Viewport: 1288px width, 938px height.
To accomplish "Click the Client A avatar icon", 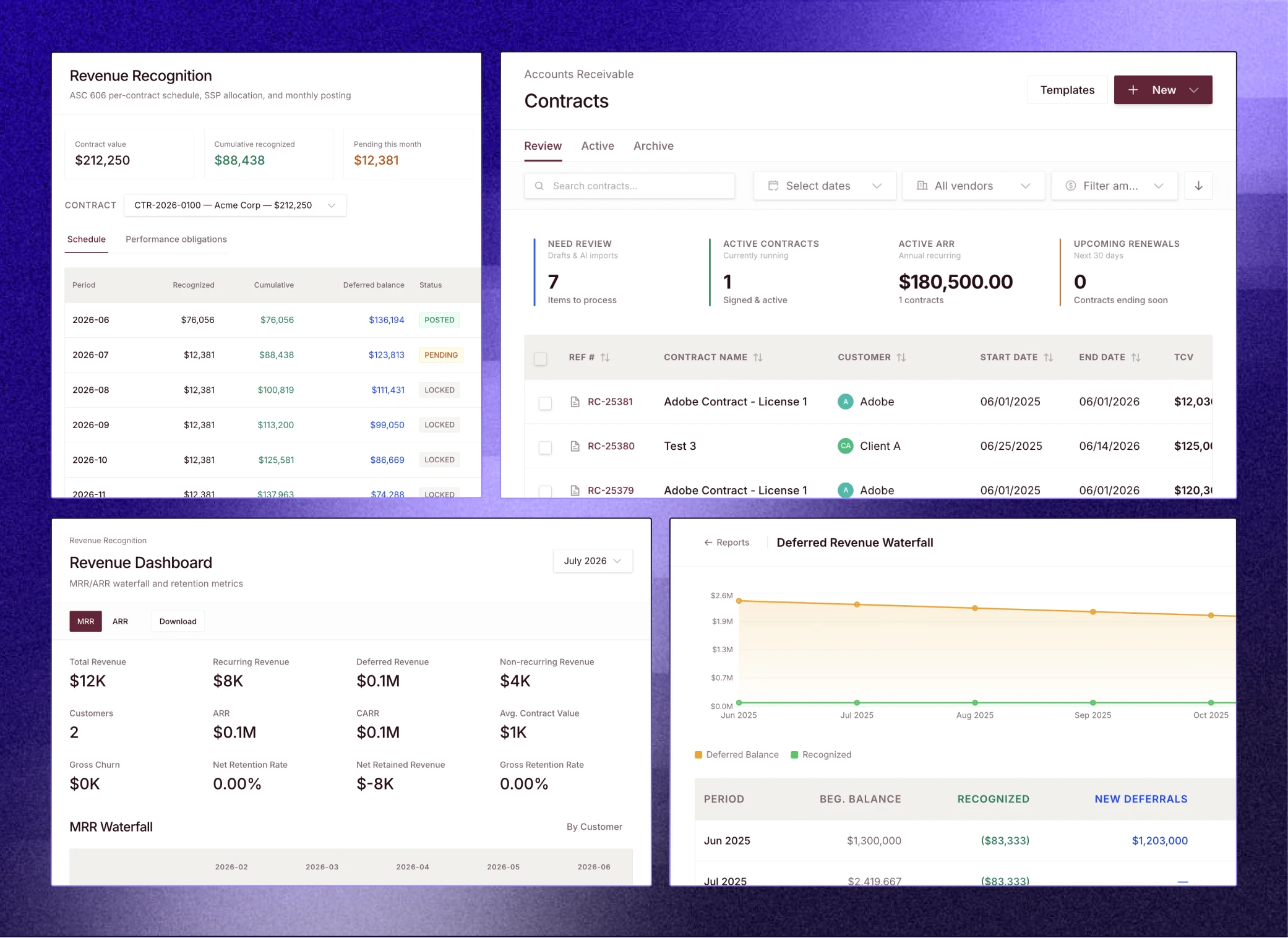I will click(845, 446).
